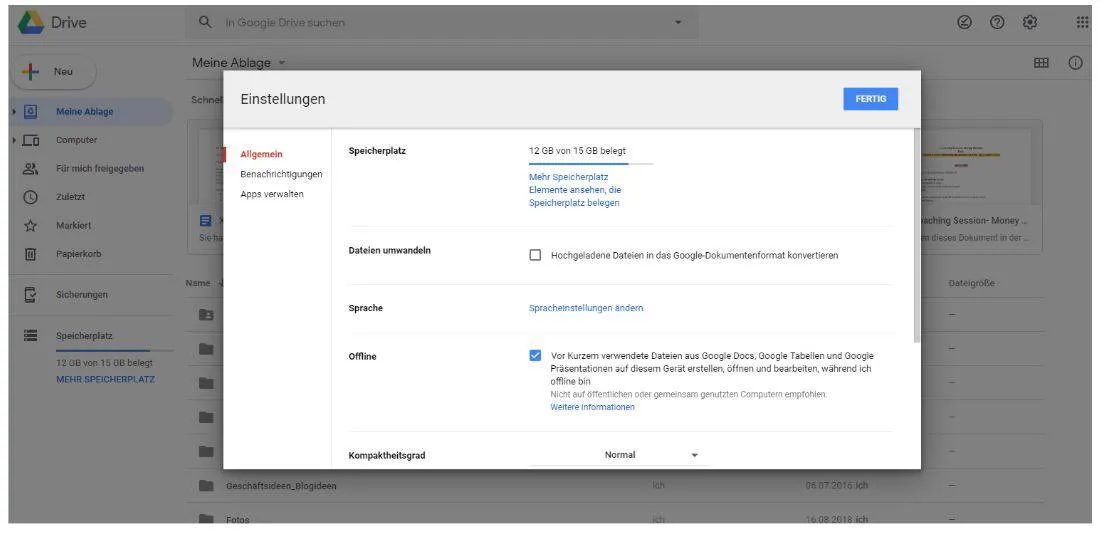The height and width of the screenshot is (534, 1102).
Task: Click the Zuletzt clock icon
Action: tap(30, 197)
